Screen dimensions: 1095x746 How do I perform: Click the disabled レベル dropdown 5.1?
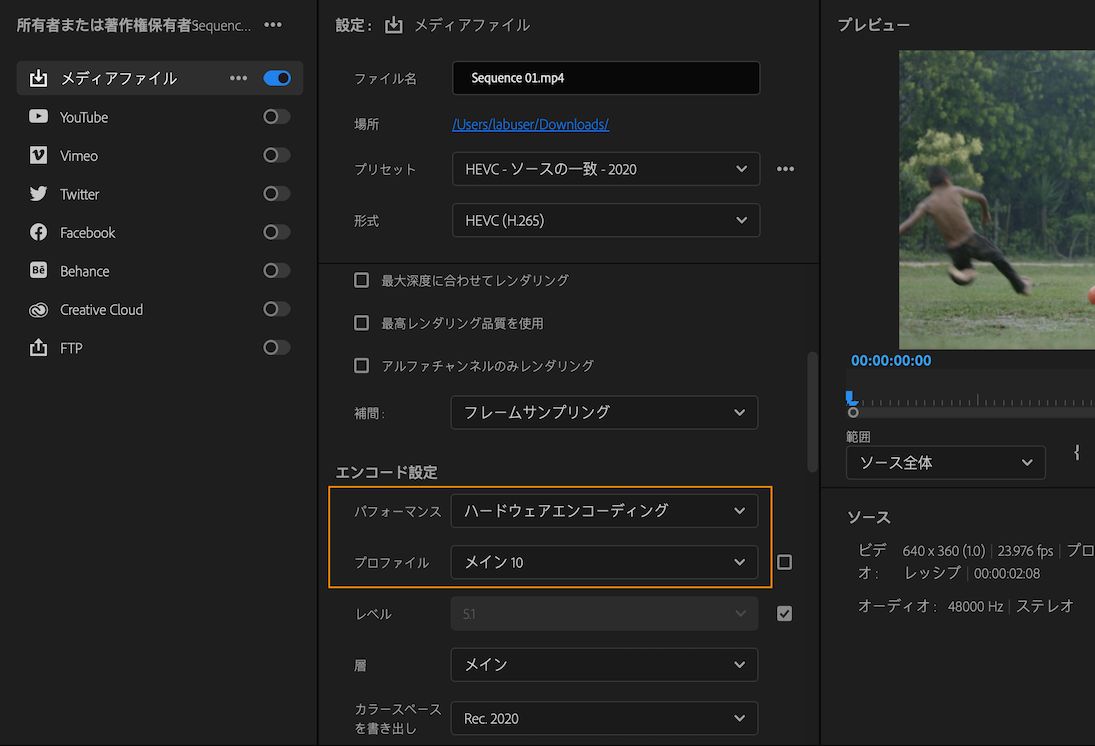(x=604, y=613)
